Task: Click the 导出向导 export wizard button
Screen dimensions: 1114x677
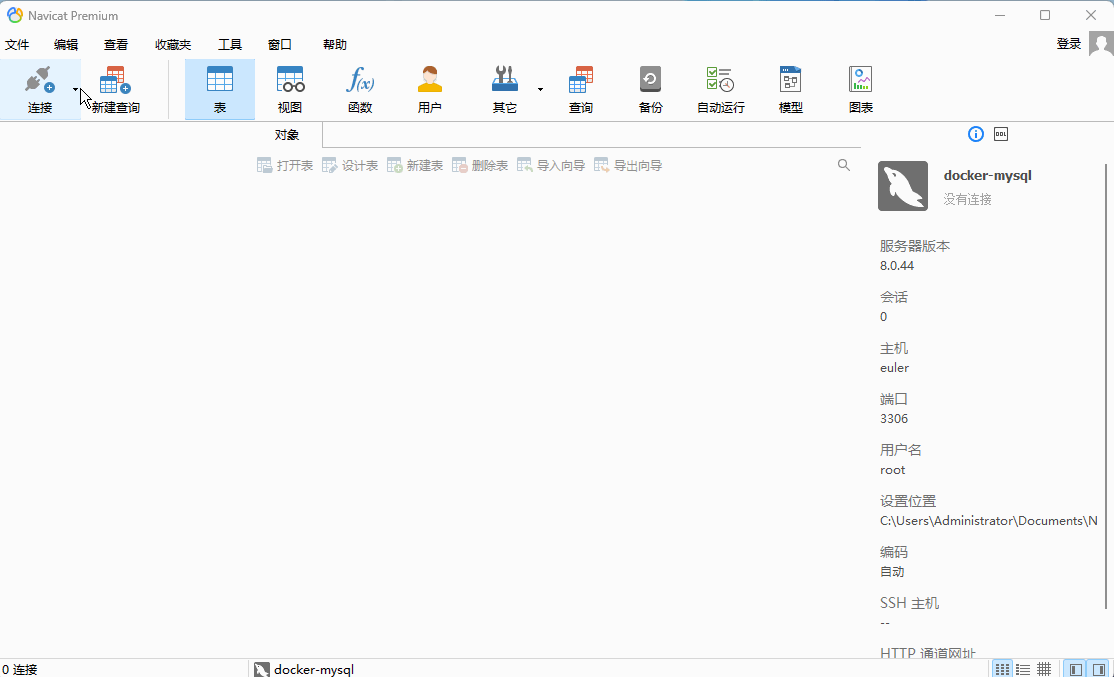Action: 628,166
